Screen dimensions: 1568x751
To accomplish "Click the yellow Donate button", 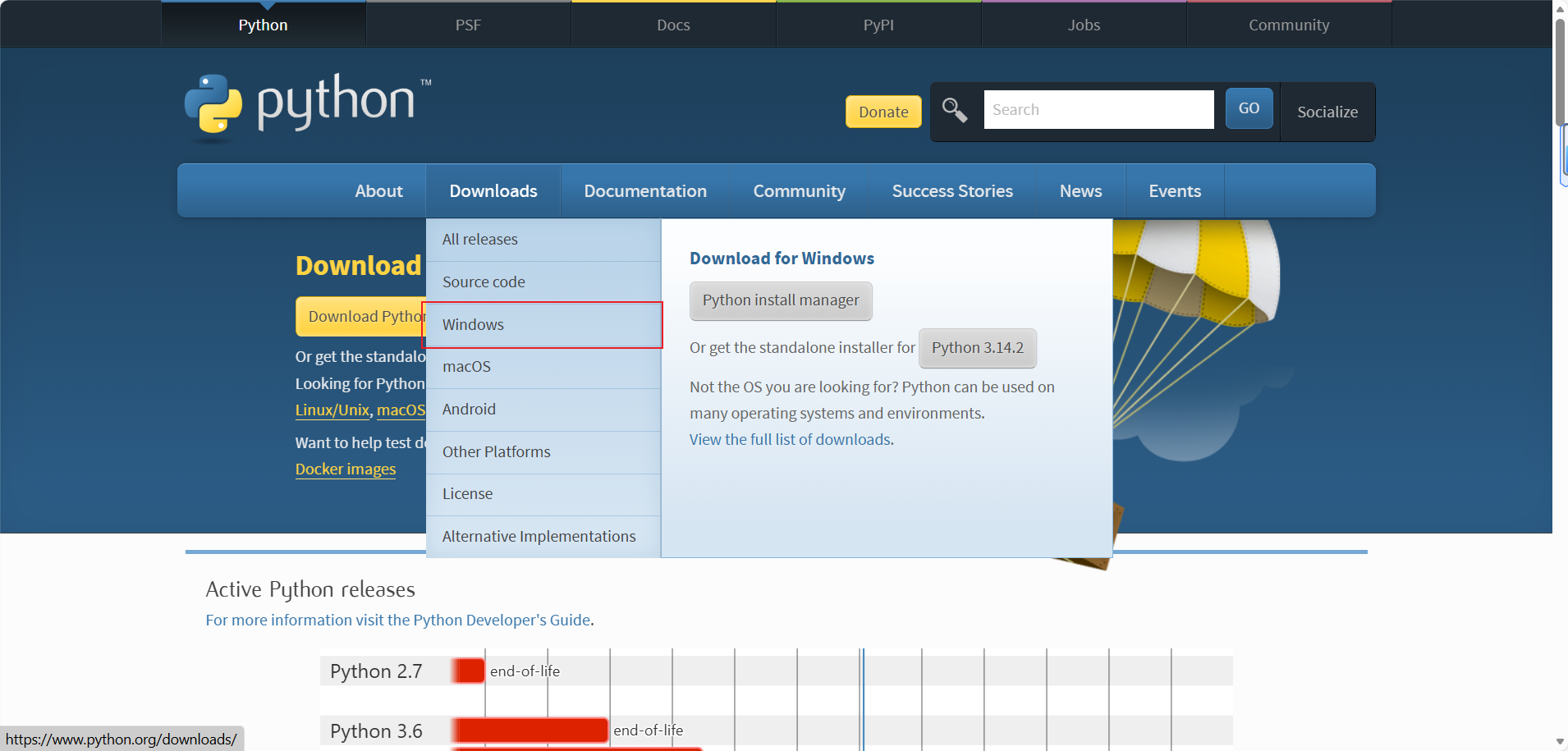I will (883, 112).
